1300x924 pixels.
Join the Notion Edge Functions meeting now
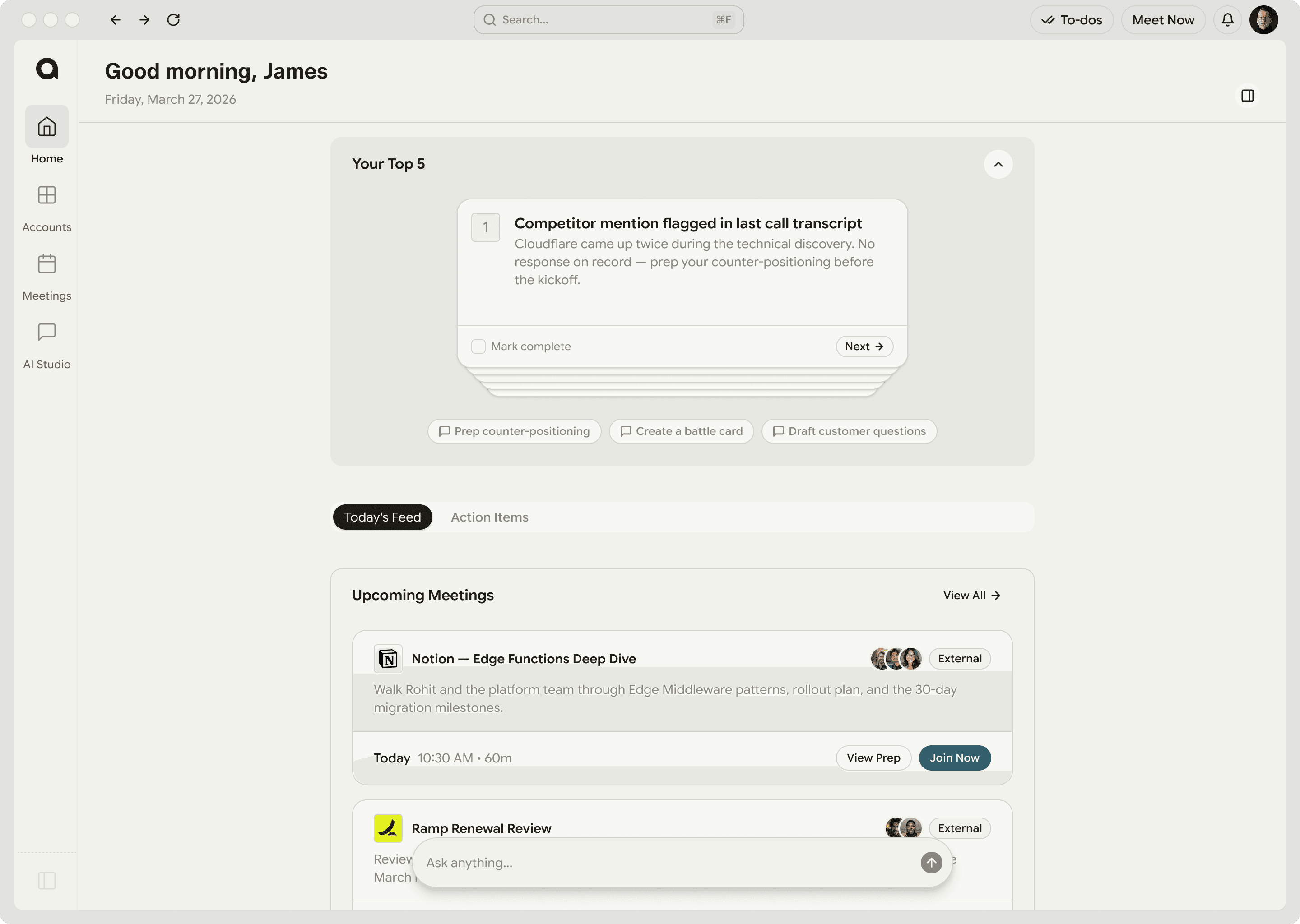coord(955,758)
